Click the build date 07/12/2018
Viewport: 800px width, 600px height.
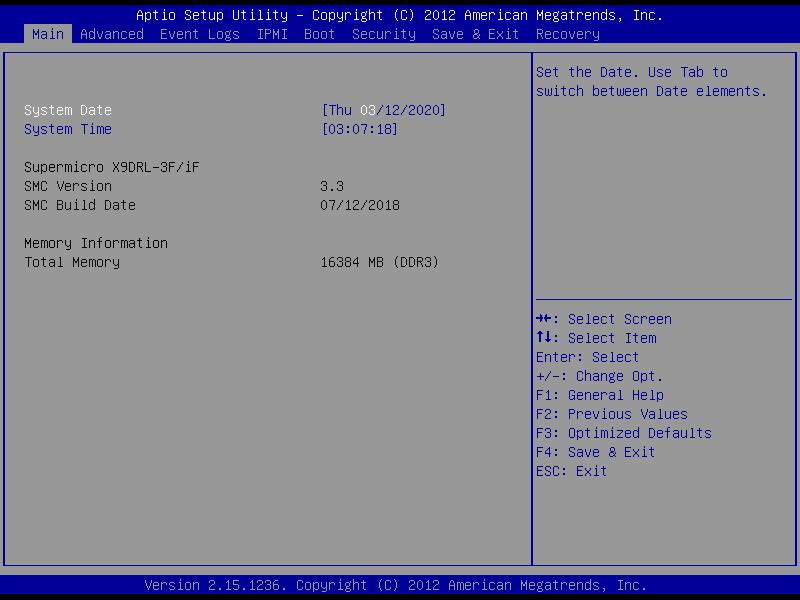pyautogui.click(x=360, y=205)
